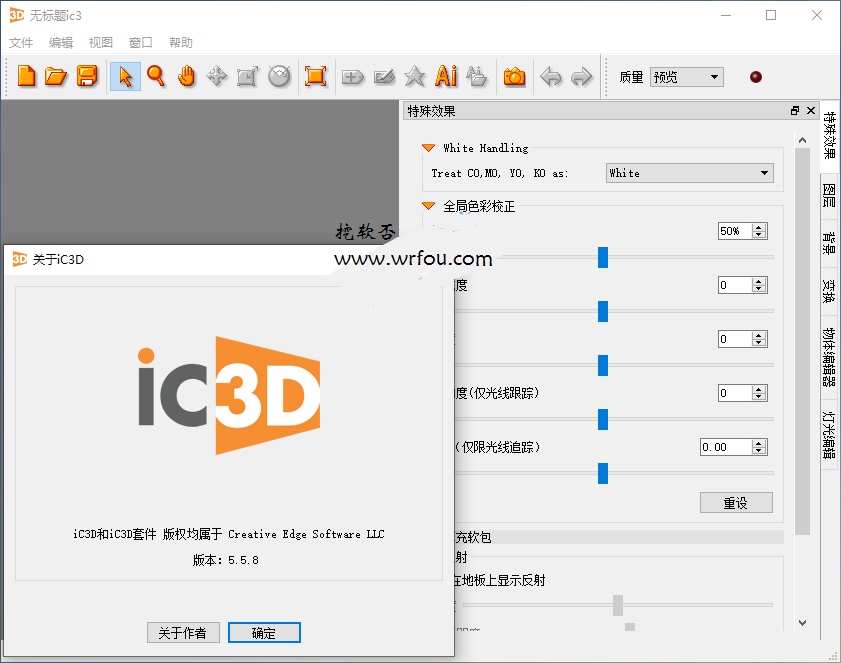The height and width of the screenshot is (663, 841).
Task: Click the 确定 button
Action: (x=264, y=632)
